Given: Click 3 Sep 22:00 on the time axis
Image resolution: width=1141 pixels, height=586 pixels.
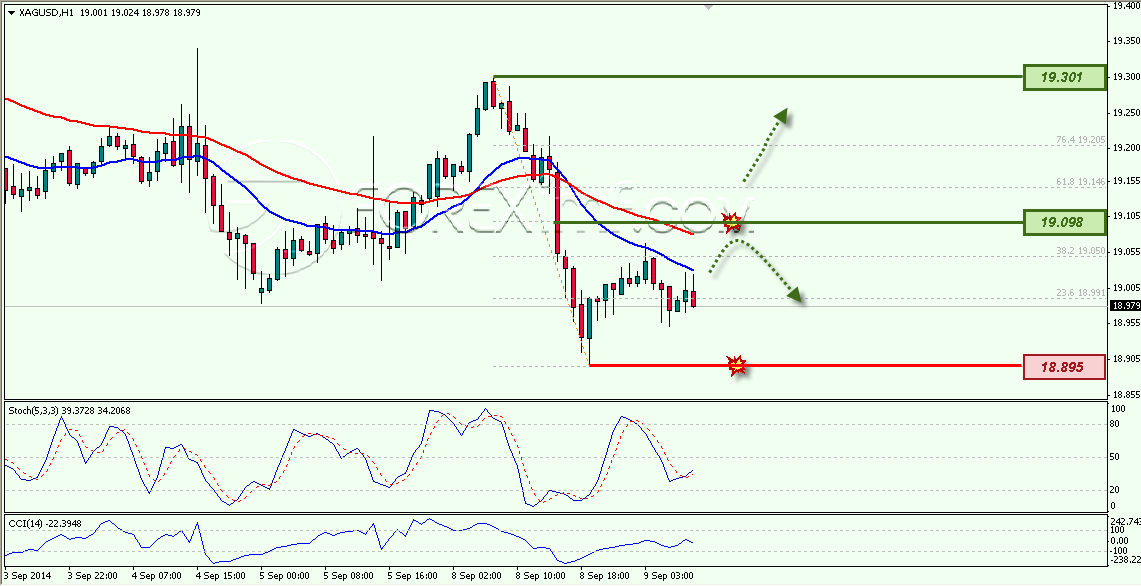Looking at the screenshot, I should 94,576.
